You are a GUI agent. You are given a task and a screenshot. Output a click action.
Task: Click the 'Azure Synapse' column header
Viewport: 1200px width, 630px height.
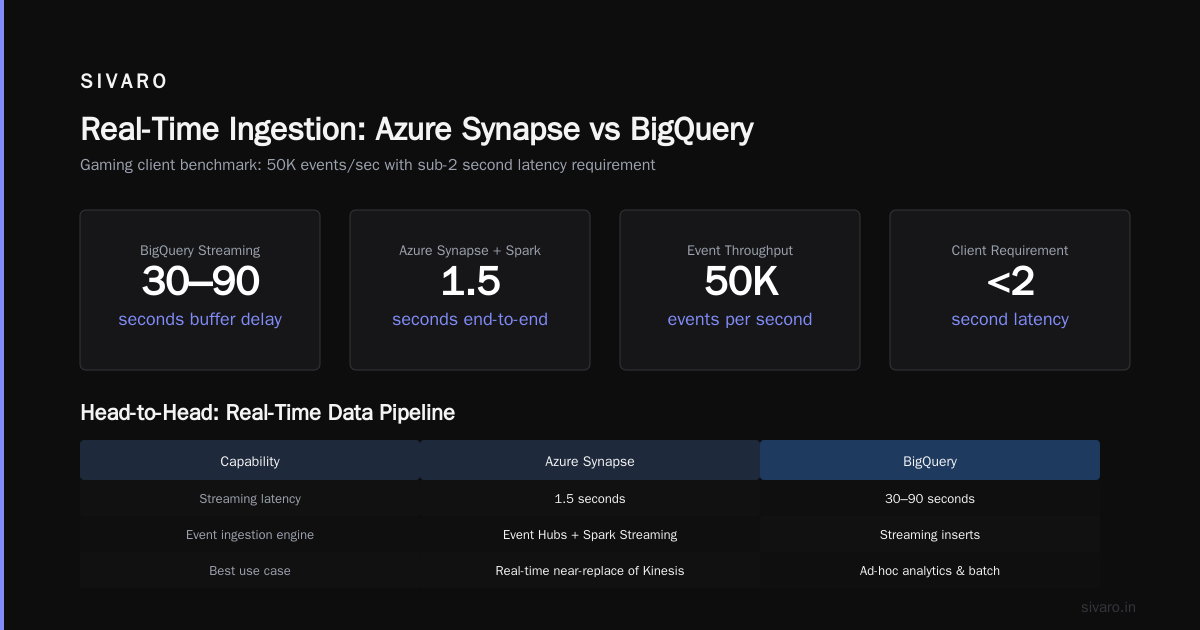pyautogui.click(x=590, y=461)
